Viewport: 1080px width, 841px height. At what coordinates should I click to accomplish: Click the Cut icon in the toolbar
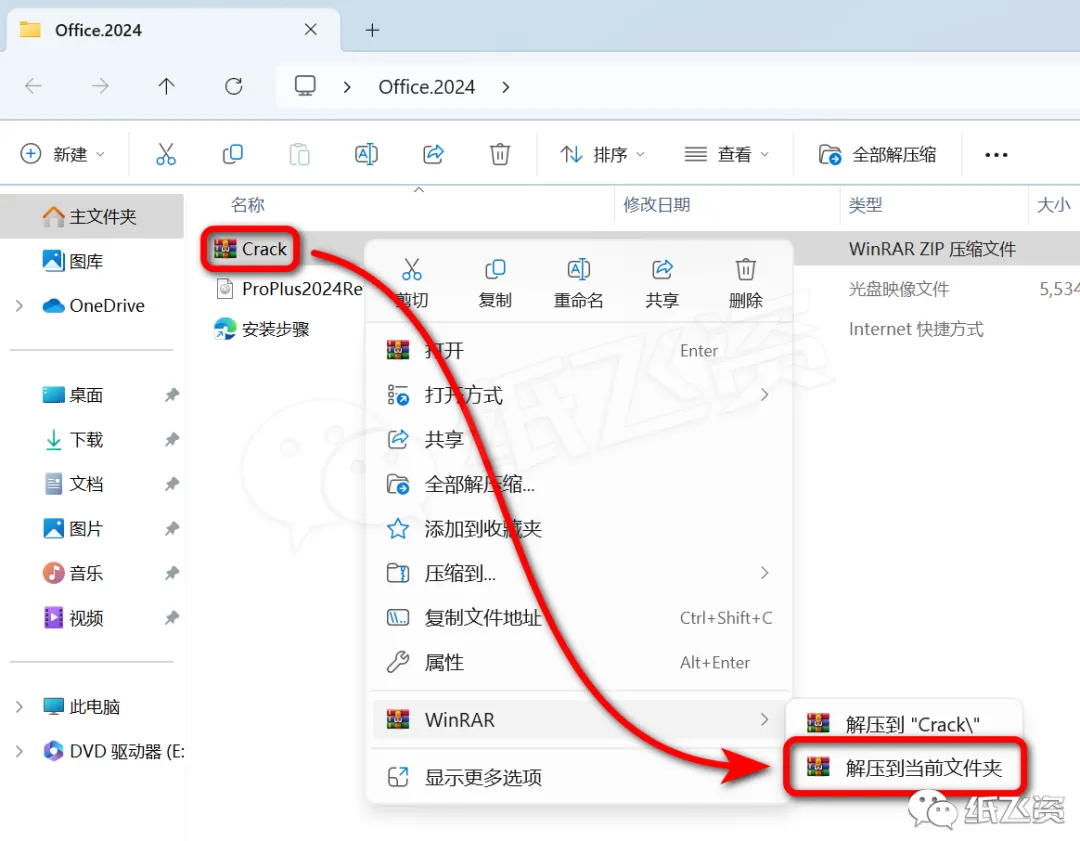click(x=165, y=154)
